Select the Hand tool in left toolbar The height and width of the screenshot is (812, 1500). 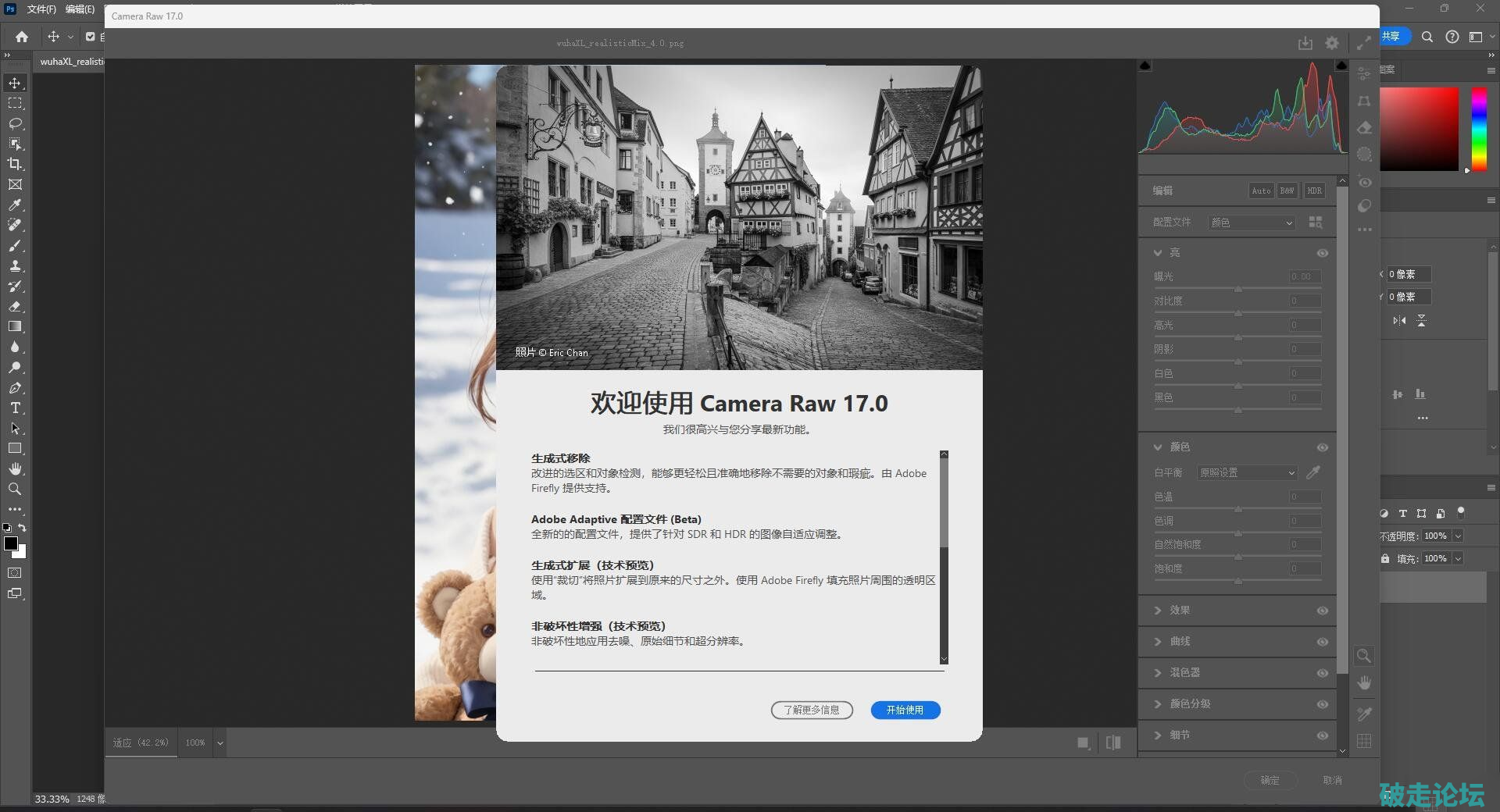coord(15,468)
